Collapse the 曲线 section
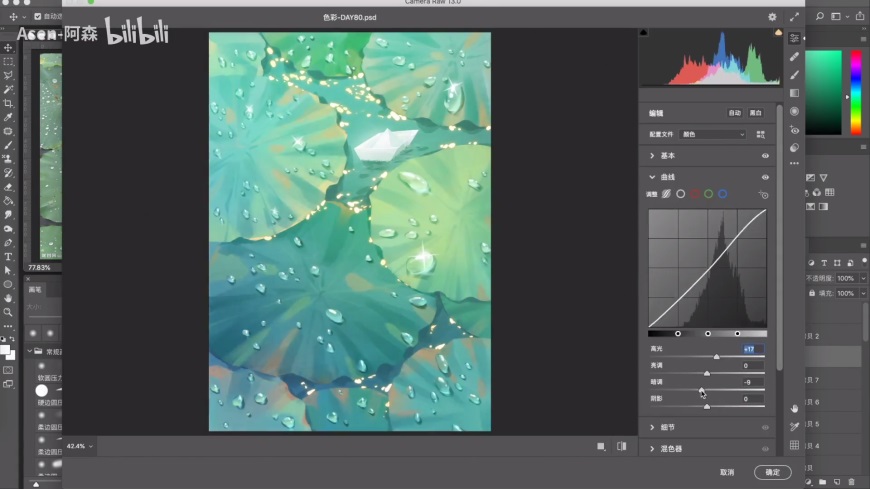 pos(652,177)
